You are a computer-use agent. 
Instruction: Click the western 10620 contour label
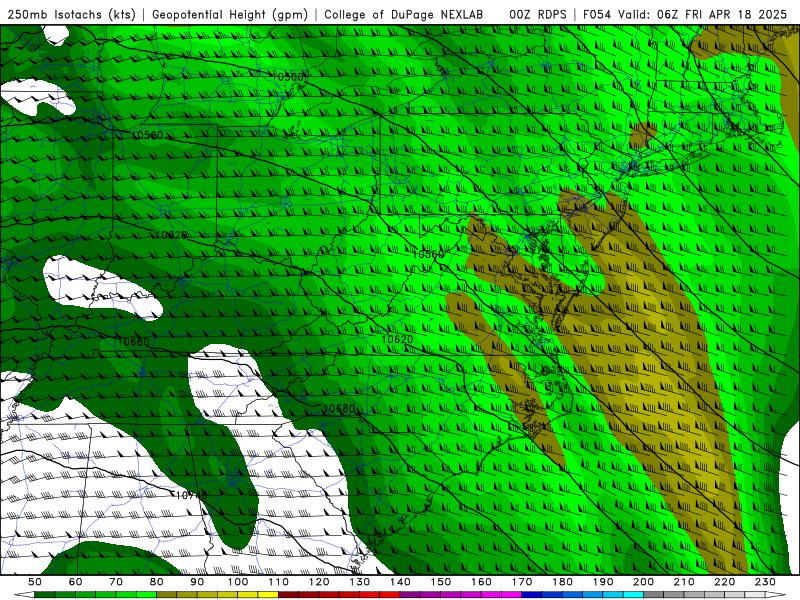pos(171,235)
